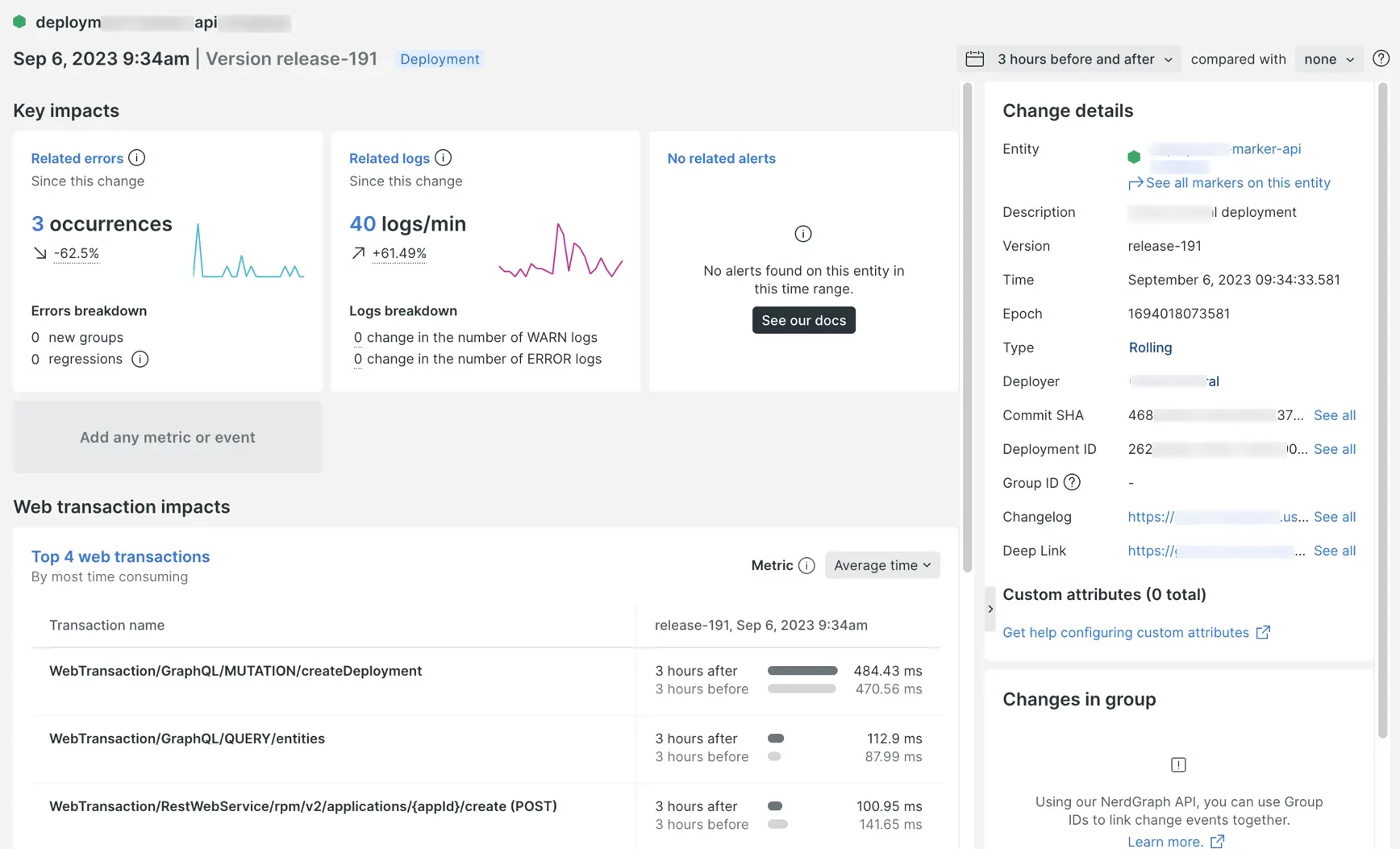Click the Rolling type link
Viewport: 1400px width, 849px height.
coord(1150,348)
